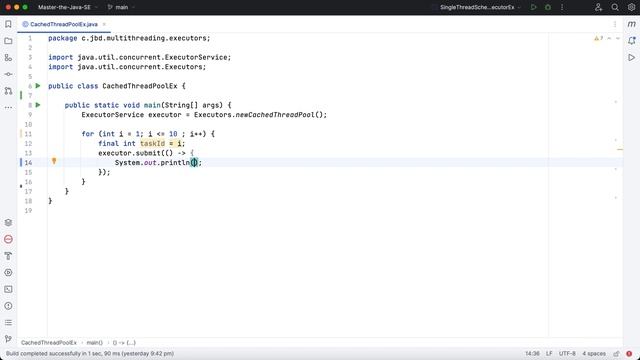This screenshot has height=360, width=640.
Task: Open the Terminal tool window
Action: [x=8, y=289]
